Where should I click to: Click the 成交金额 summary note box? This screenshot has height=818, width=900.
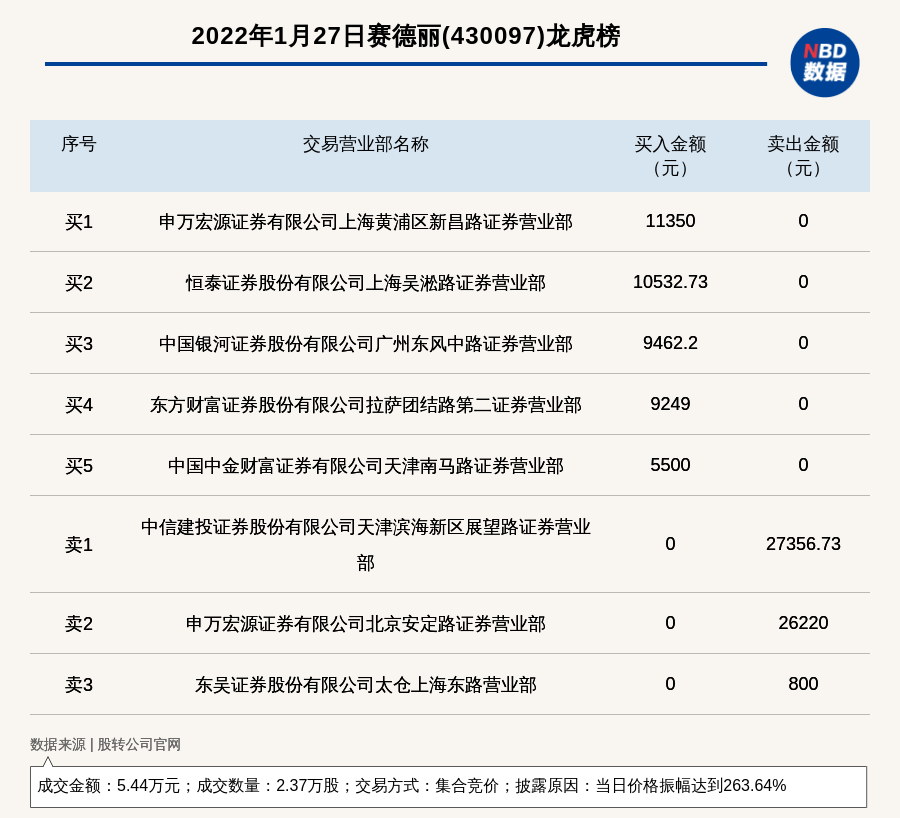click(x=448, y=786)
